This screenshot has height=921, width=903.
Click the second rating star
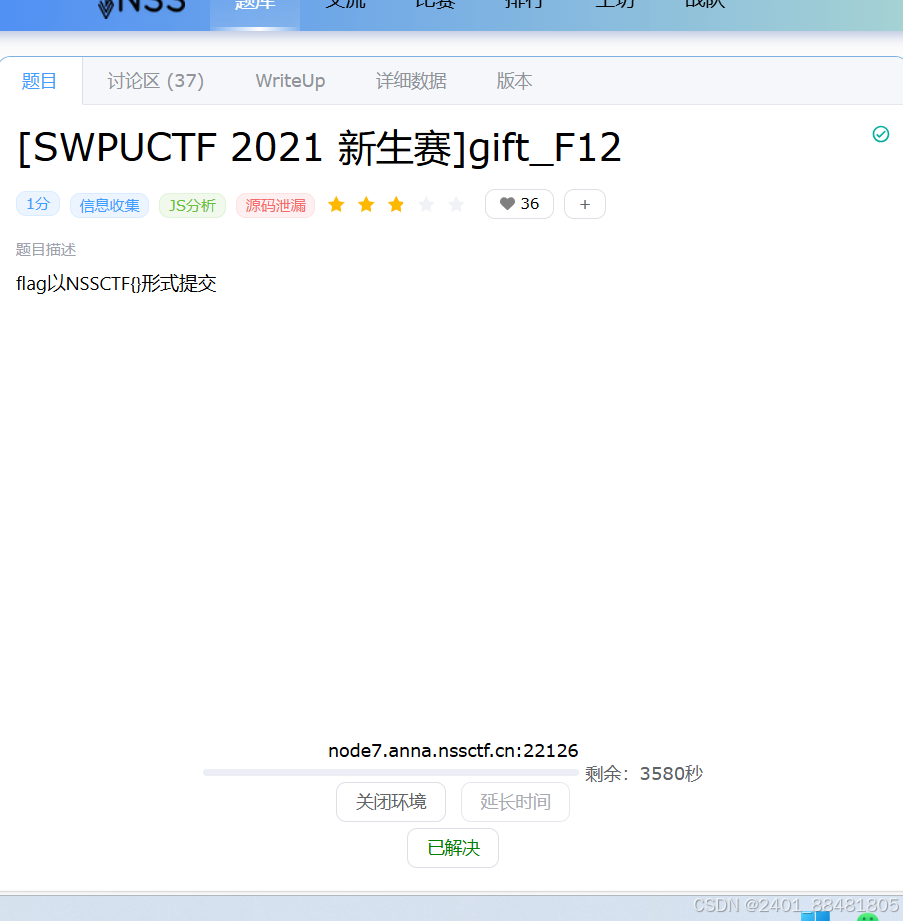(x=366, y=204)
